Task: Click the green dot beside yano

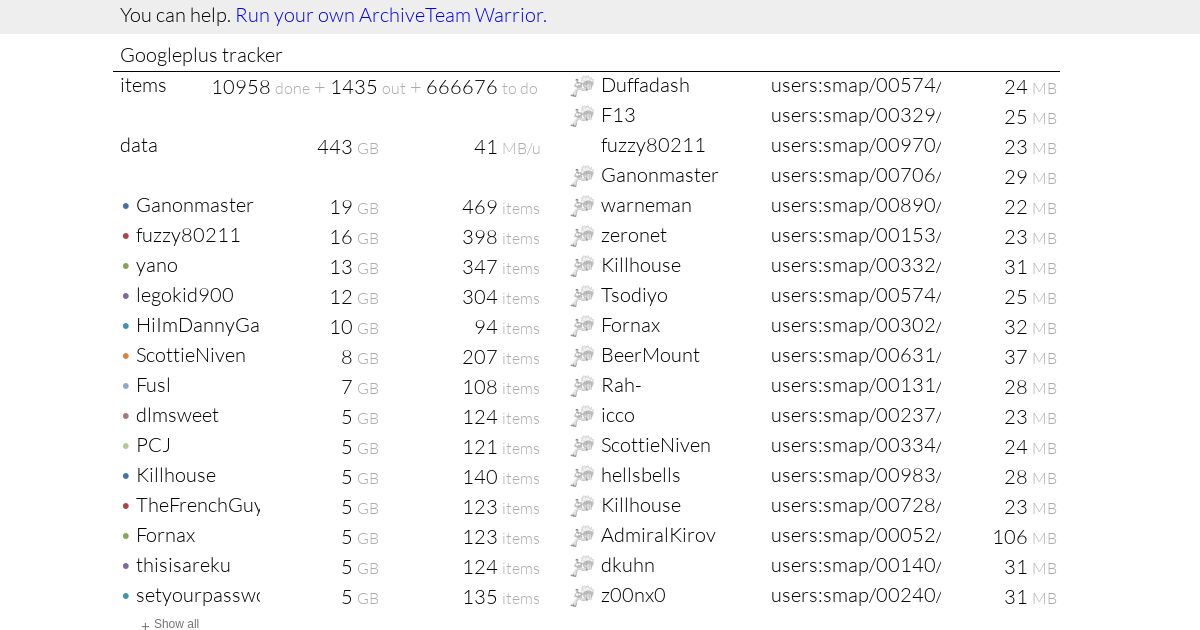Action: click(x=126, y=267)
